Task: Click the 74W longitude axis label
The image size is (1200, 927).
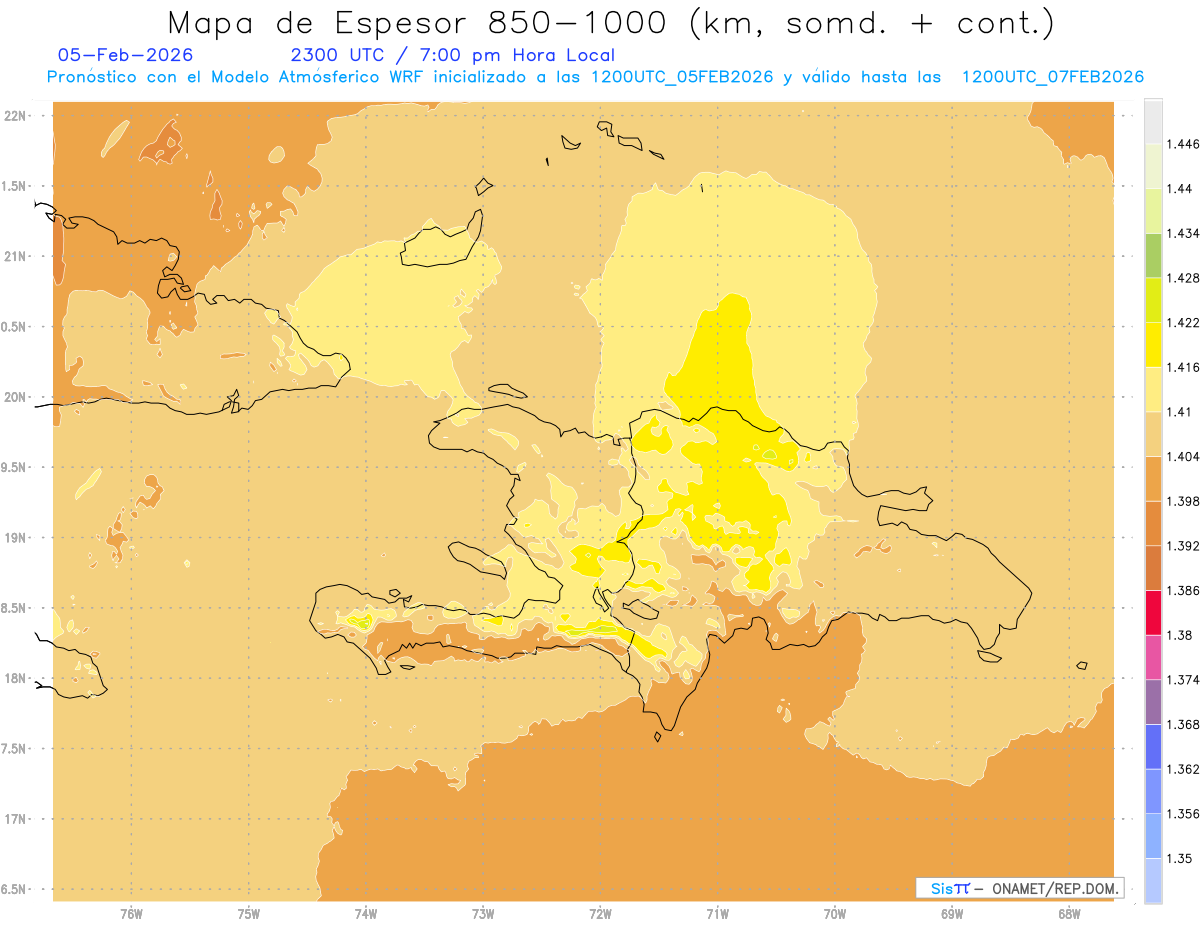Action: (x=366, y=914)
